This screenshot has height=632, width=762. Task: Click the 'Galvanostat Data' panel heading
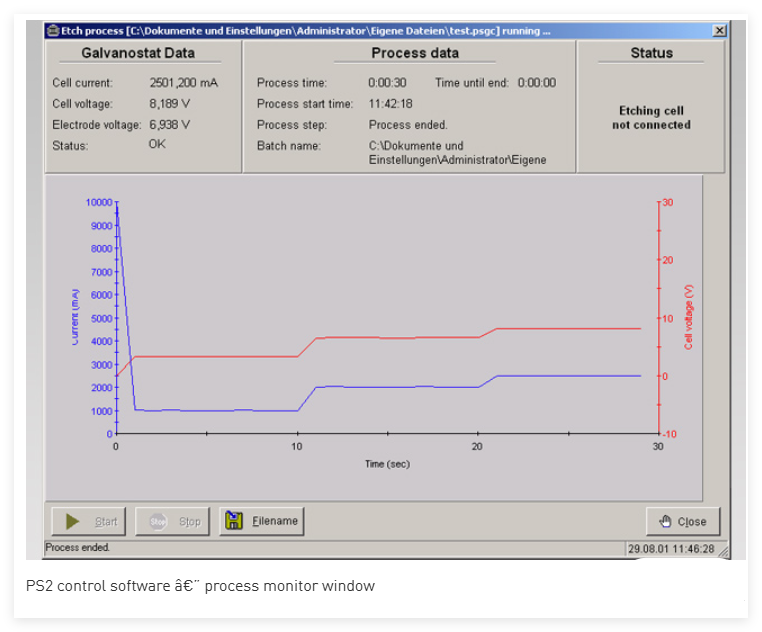click(x=137, y=53)
